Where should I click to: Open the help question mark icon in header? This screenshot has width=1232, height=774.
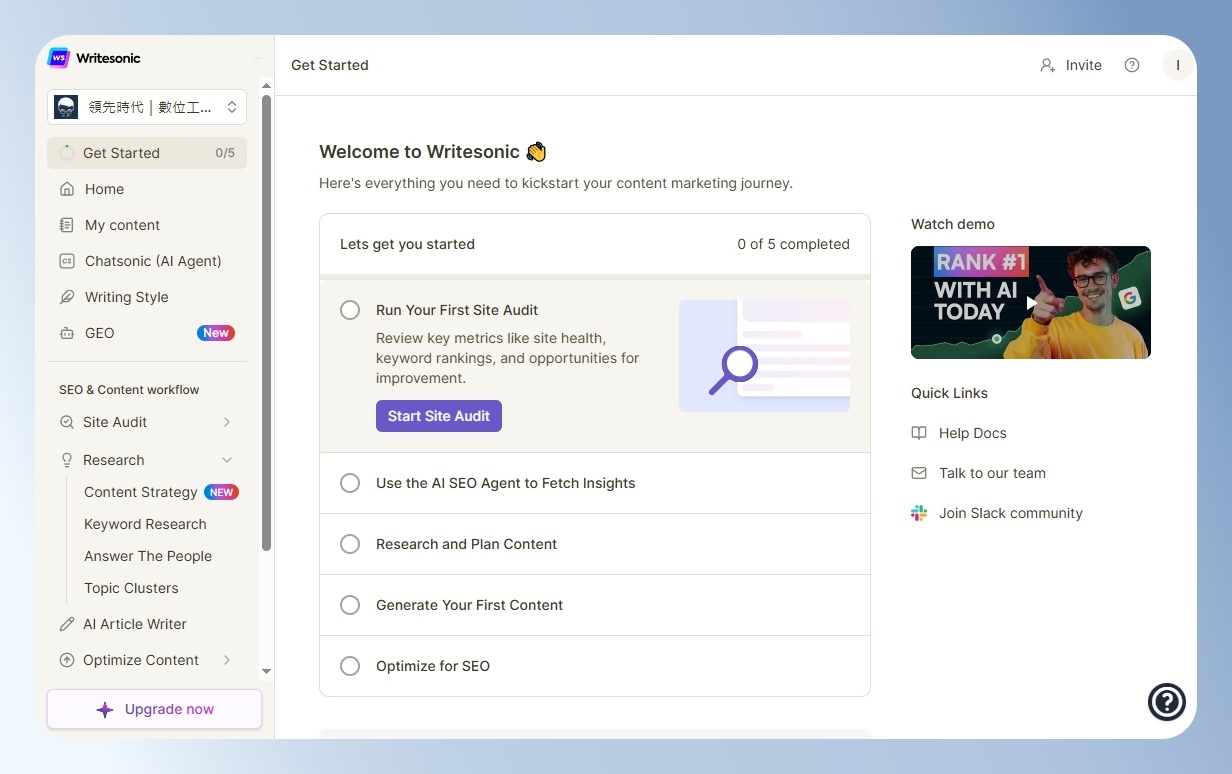(1132, 65)
